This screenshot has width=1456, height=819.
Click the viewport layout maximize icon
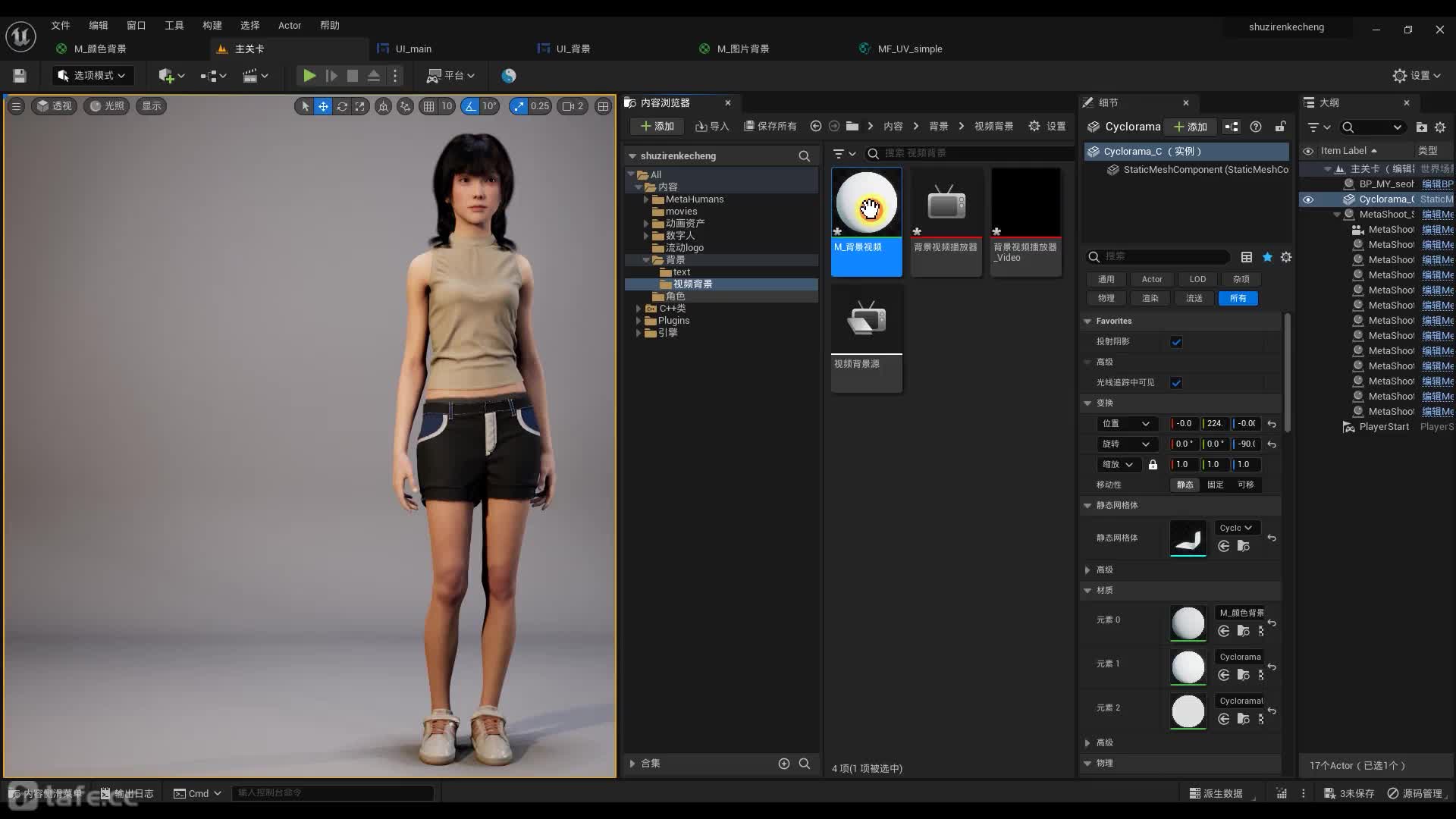(x=603, y=106)
